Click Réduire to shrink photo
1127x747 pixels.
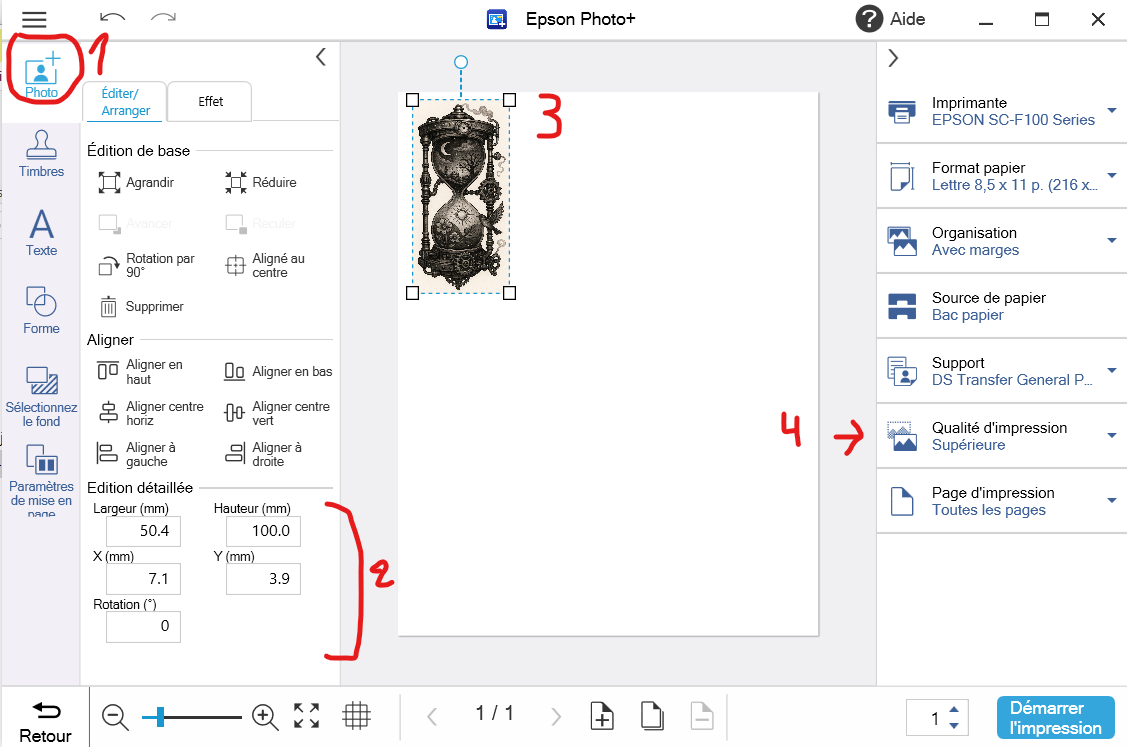click(x=260, y=183)
